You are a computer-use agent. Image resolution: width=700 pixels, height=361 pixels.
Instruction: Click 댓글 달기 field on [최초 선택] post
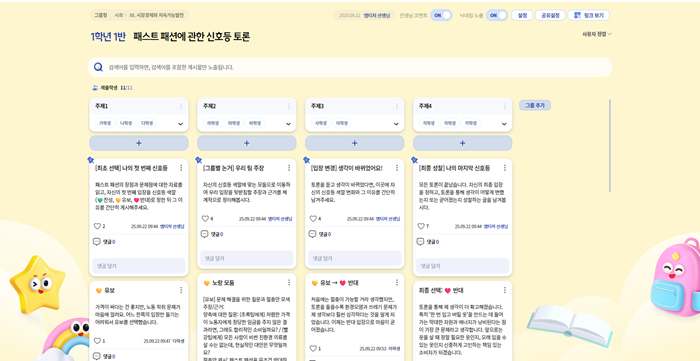(x=139, y=266)
